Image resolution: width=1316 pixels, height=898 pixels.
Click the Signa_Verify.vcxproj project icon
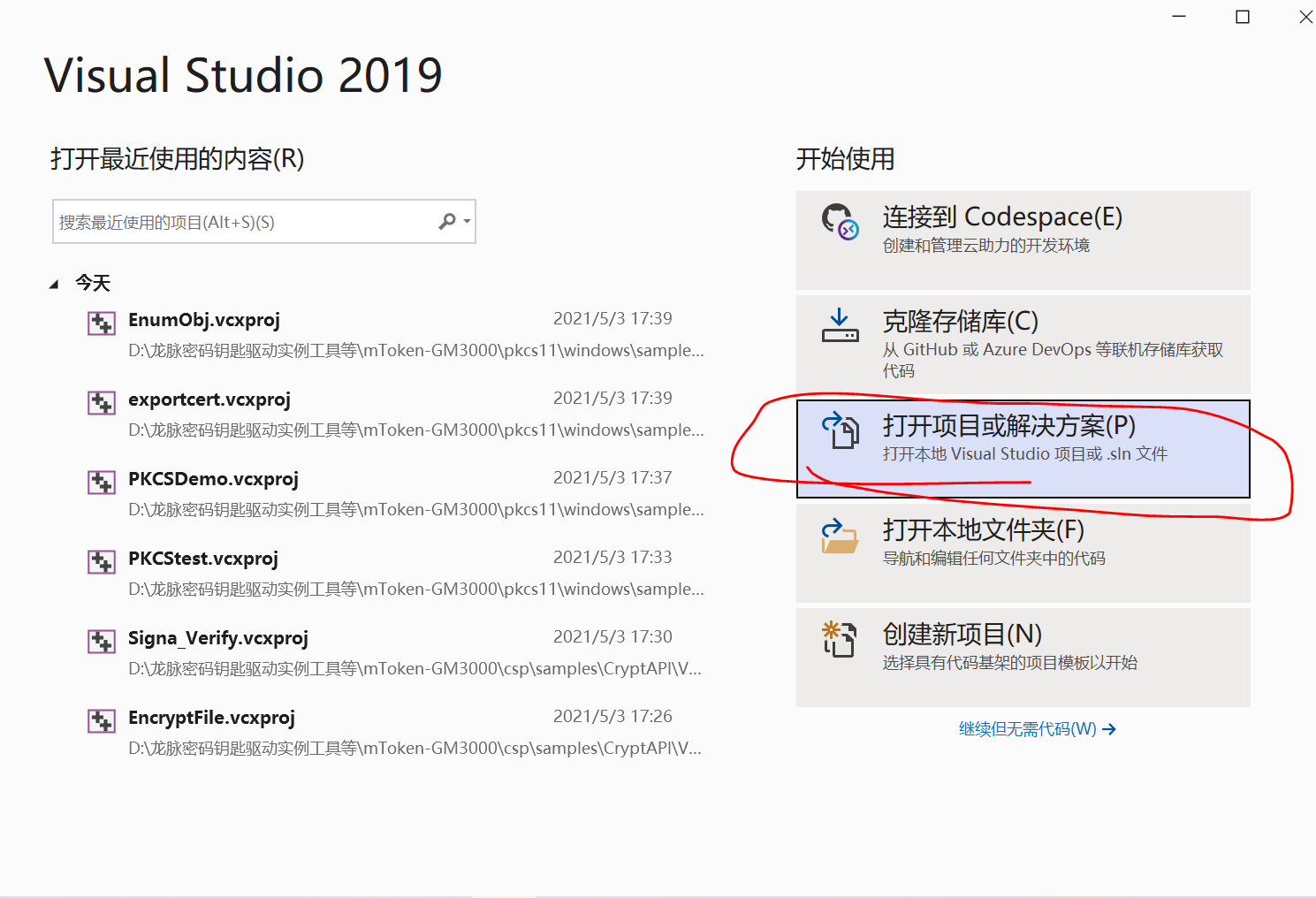(x=102, y=642)
